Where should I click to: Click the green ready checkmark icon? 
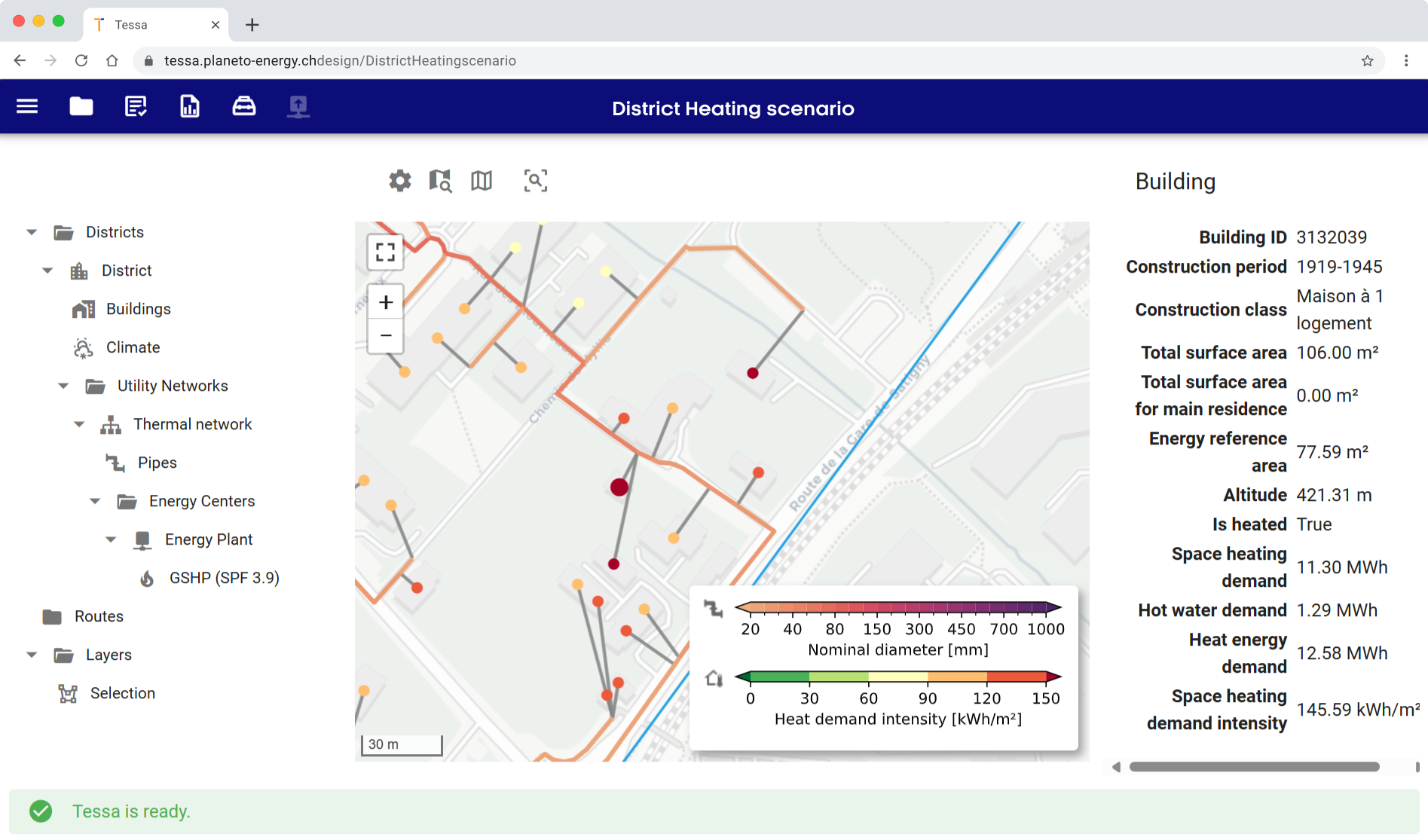tap(41, 811)
